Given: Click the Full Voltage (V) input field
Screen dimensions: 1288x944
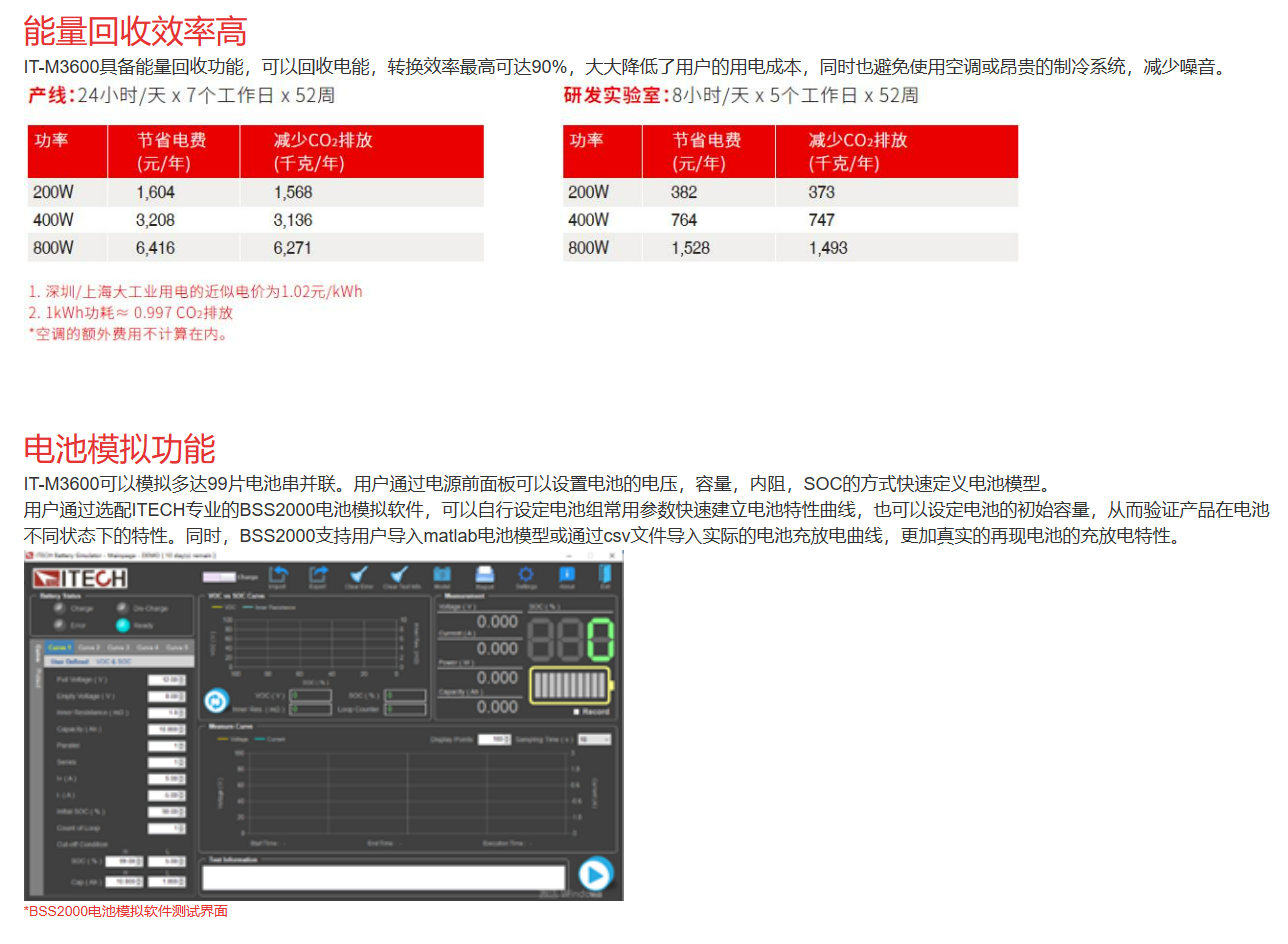Looking at the screenshot, I should tap(166, 680).
